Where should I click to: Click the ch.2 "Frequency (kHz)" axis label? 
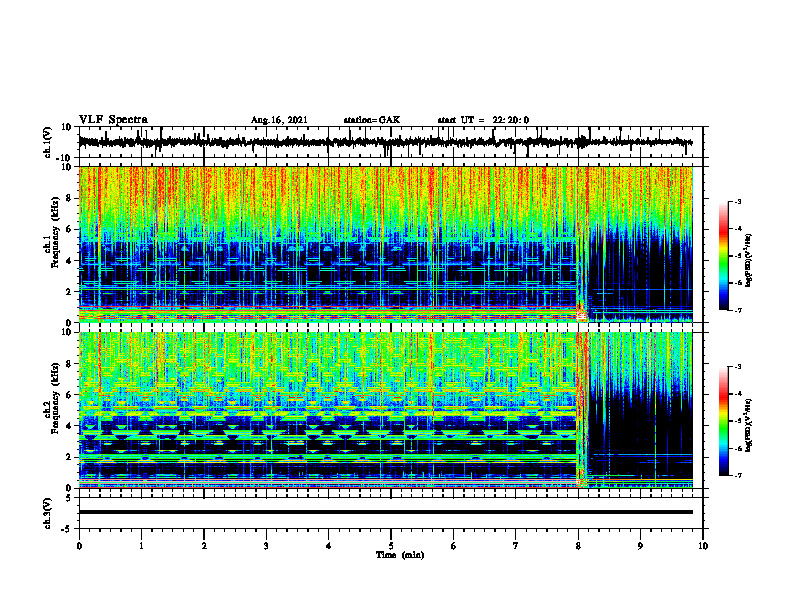tap(56, 398)
